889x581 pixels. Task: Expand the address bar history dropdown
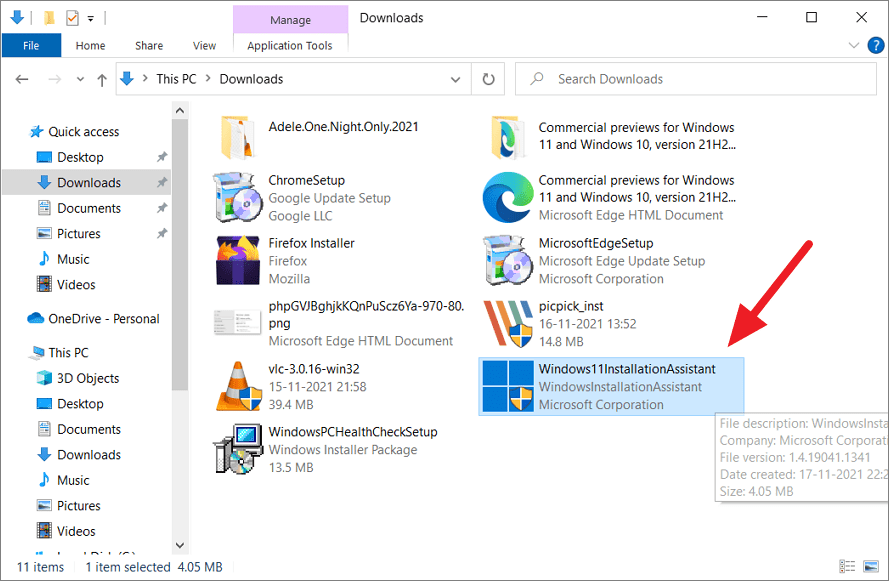click(x=455, y=79)
